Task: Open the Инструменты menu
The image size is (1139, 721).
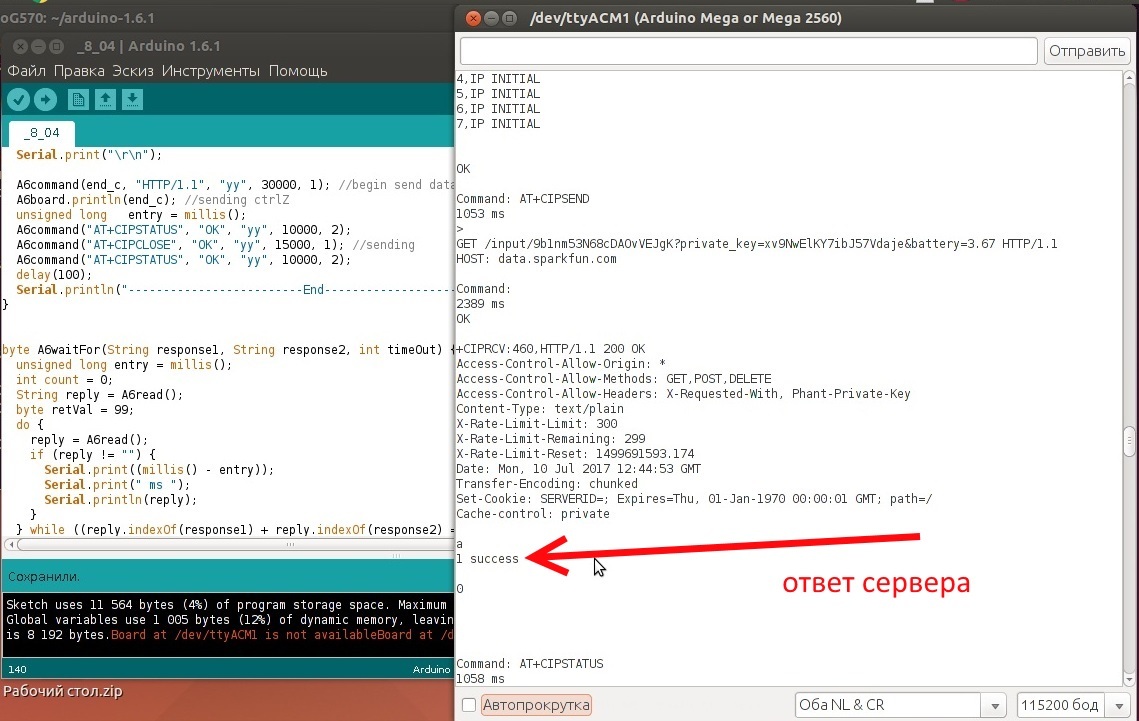Action: (x=211, y=71)
